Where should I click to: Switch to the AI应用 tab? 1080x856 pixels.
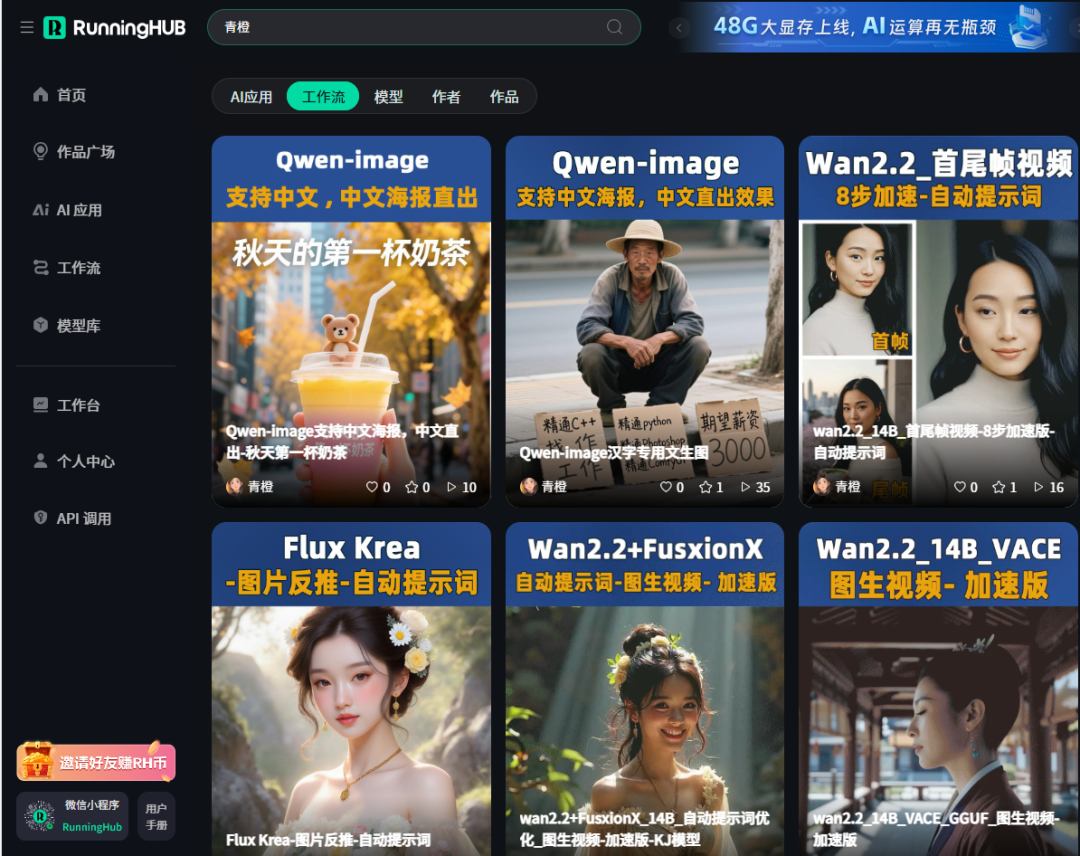tap(251, 96)
